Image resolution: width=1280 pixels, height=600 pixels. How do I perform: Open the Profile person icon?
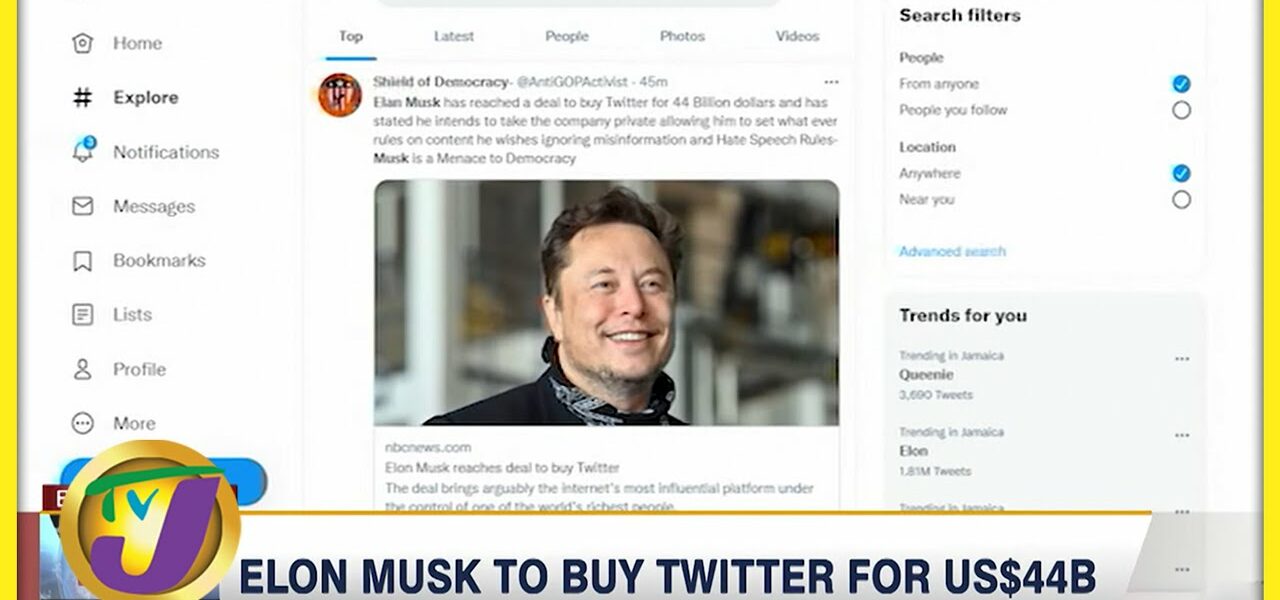tap(82, 369)
